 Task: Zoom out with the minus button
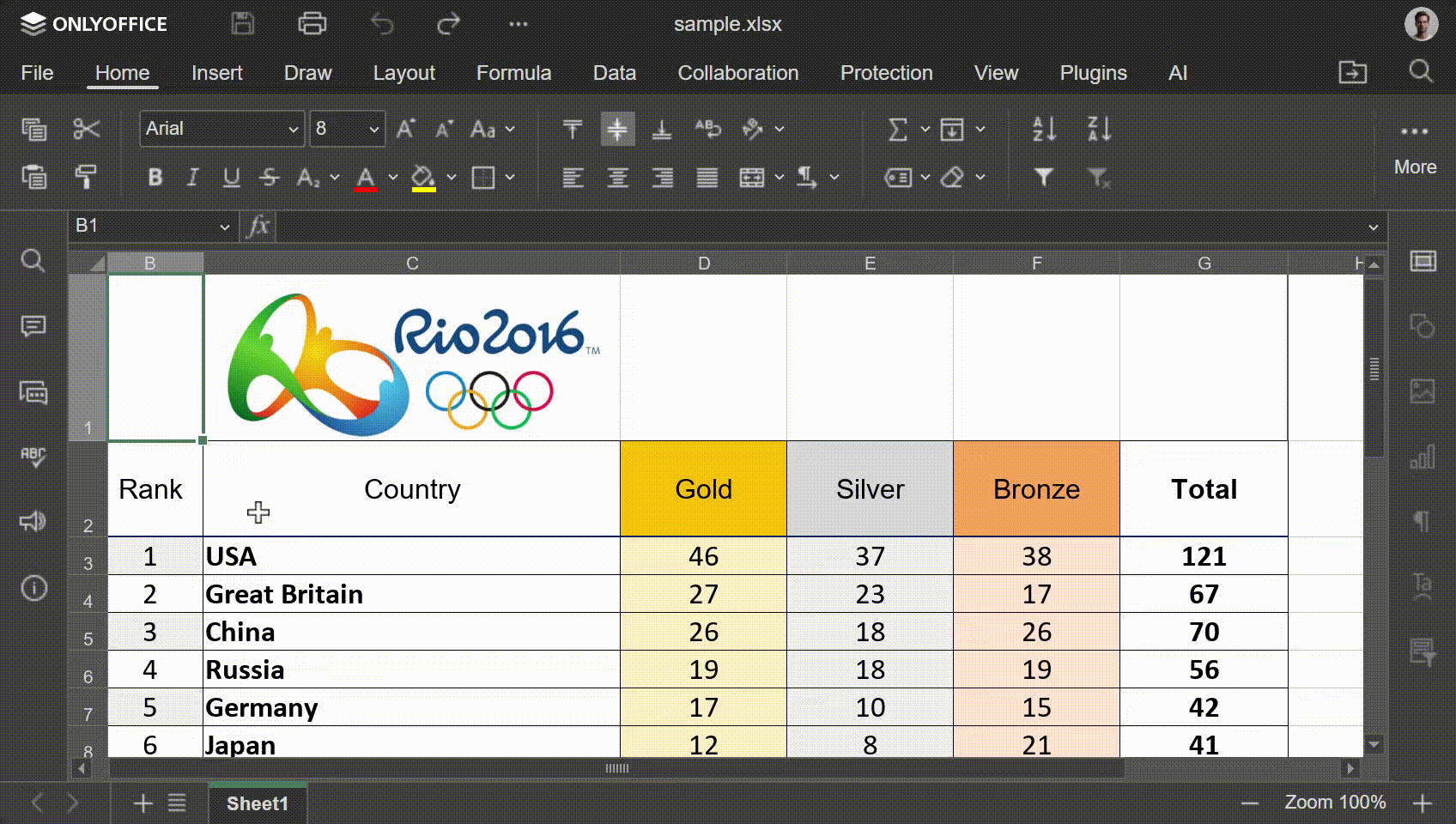tap(1250, 803)
